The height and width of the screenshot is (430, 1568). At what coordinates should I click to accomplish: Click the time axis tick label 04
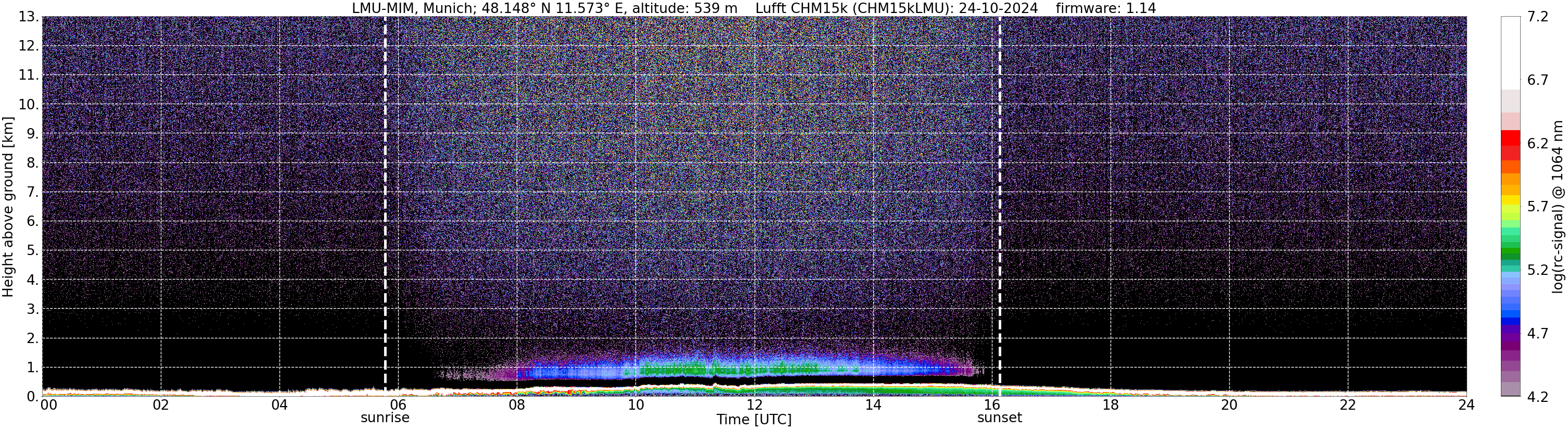pyautogui.click(x=279, y=405)
